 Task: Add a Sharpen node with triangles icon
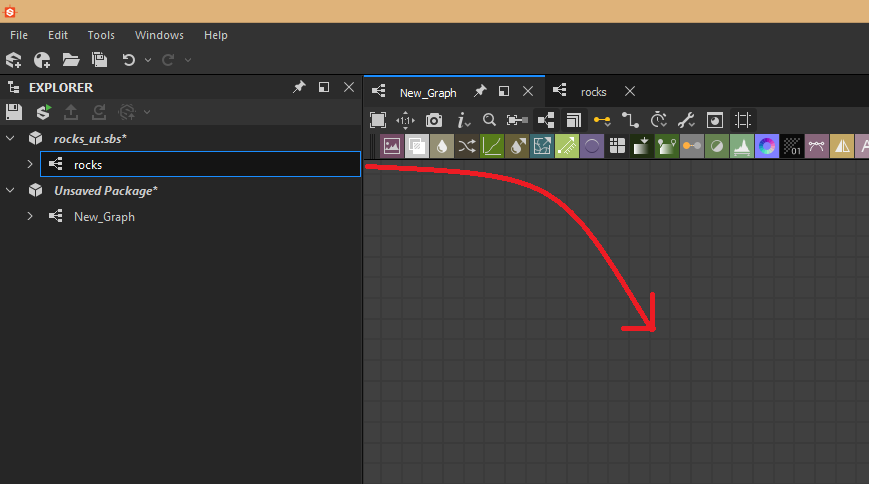[x=842, y=146]
